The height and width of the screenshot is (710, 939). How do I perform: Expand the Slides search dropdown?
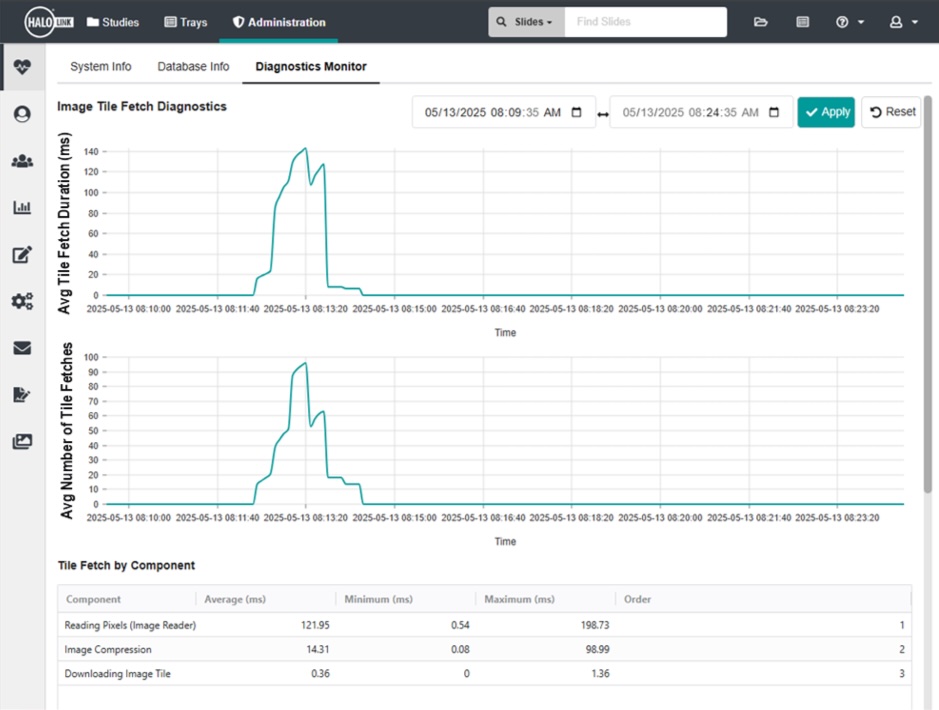click(526, 22)
